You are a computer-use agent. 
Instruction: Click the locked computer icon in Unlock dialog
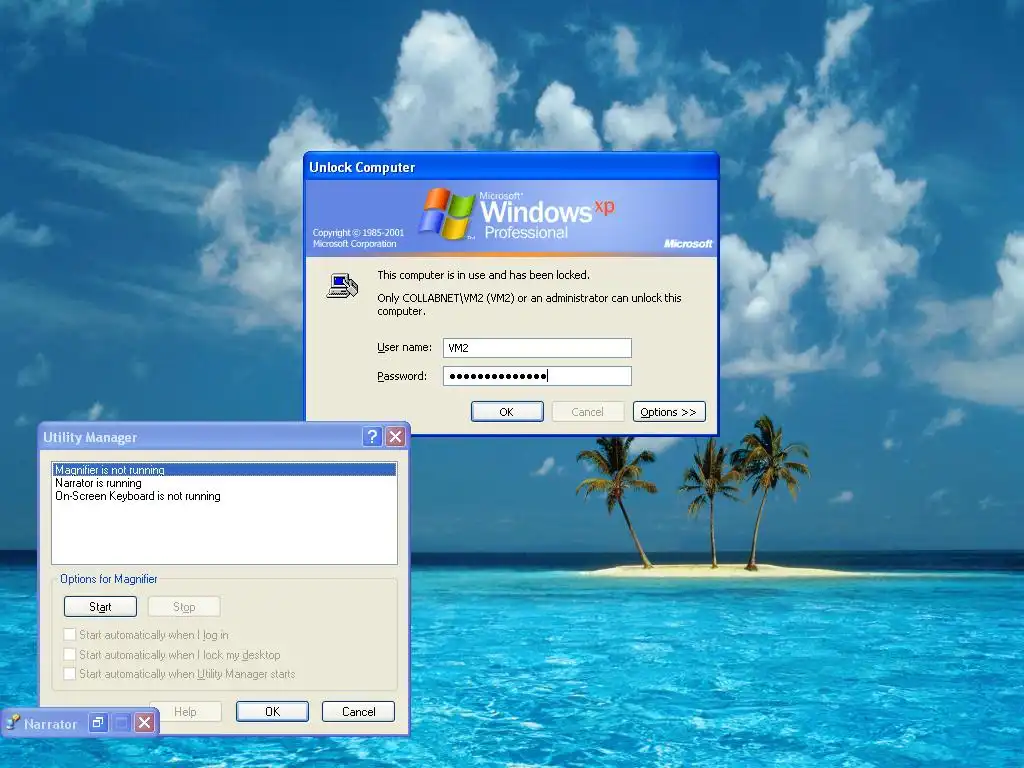342,286
